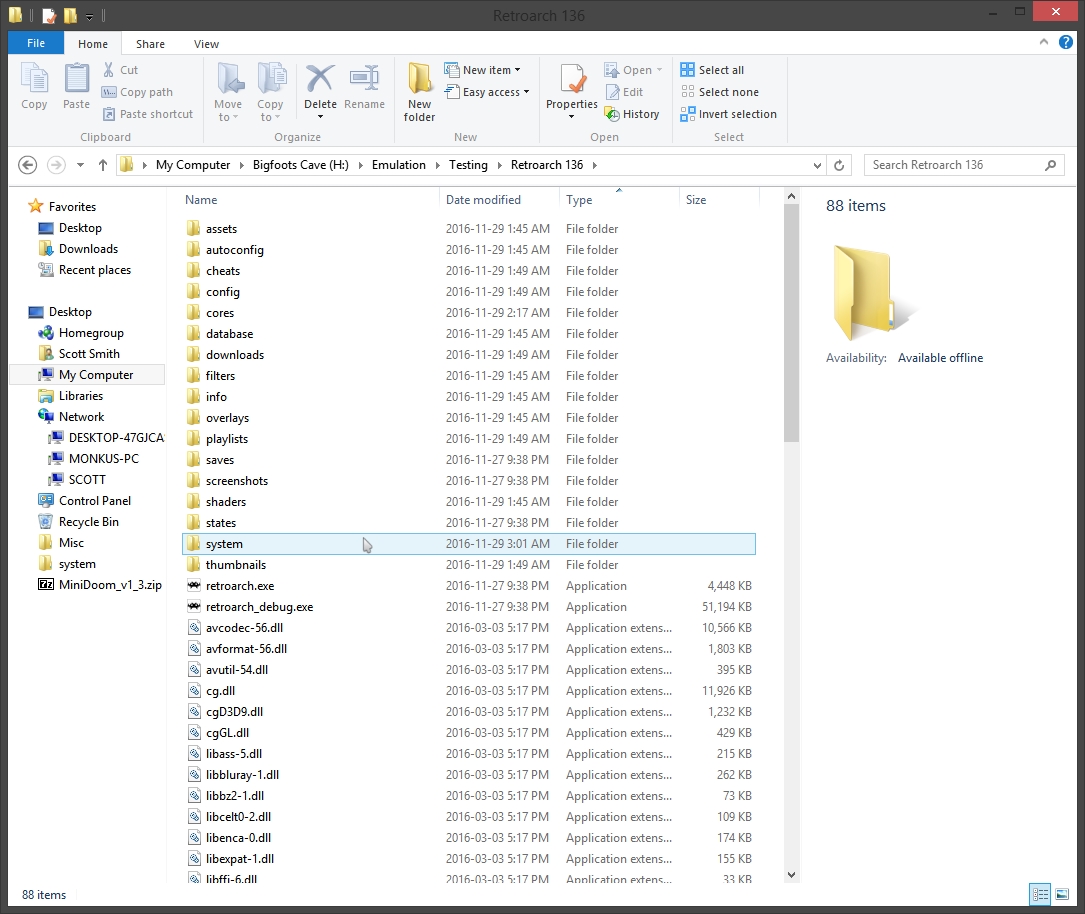Collapse the ribbon with chevron
This screenshot has height=914, width=1085.
point(1044,44)
